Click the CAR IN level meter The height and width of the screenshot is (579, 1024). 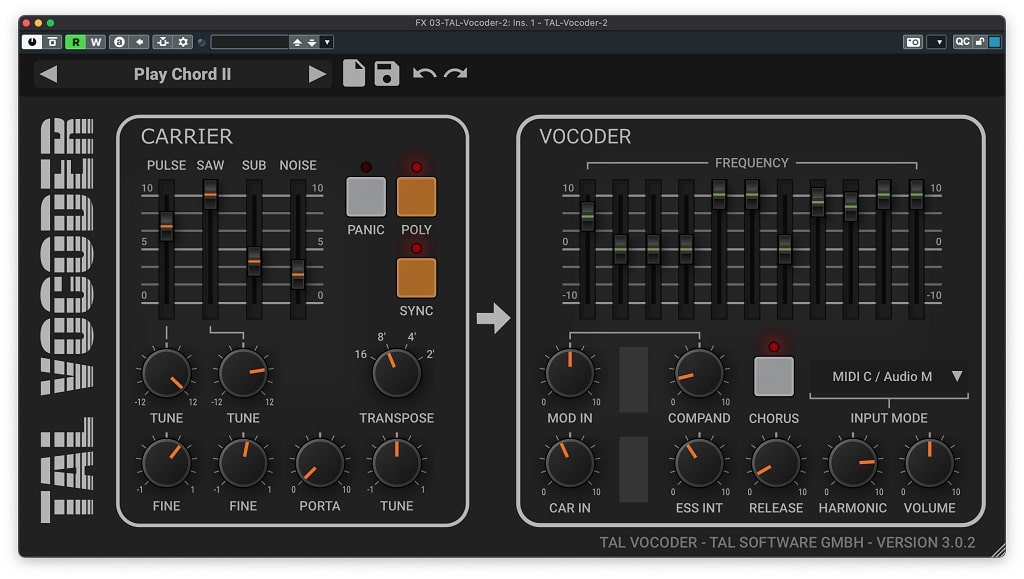click(633, 469)
